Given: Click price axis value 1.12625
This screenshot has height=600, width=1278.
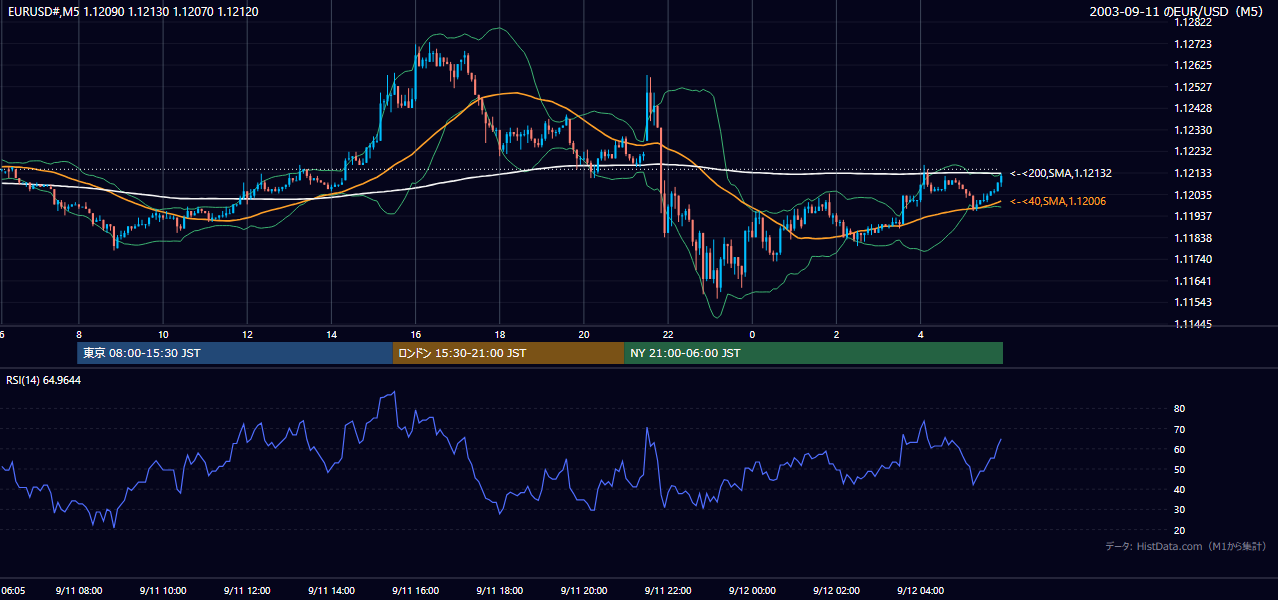Looking at the screenshot, I should click(1193, 65).
